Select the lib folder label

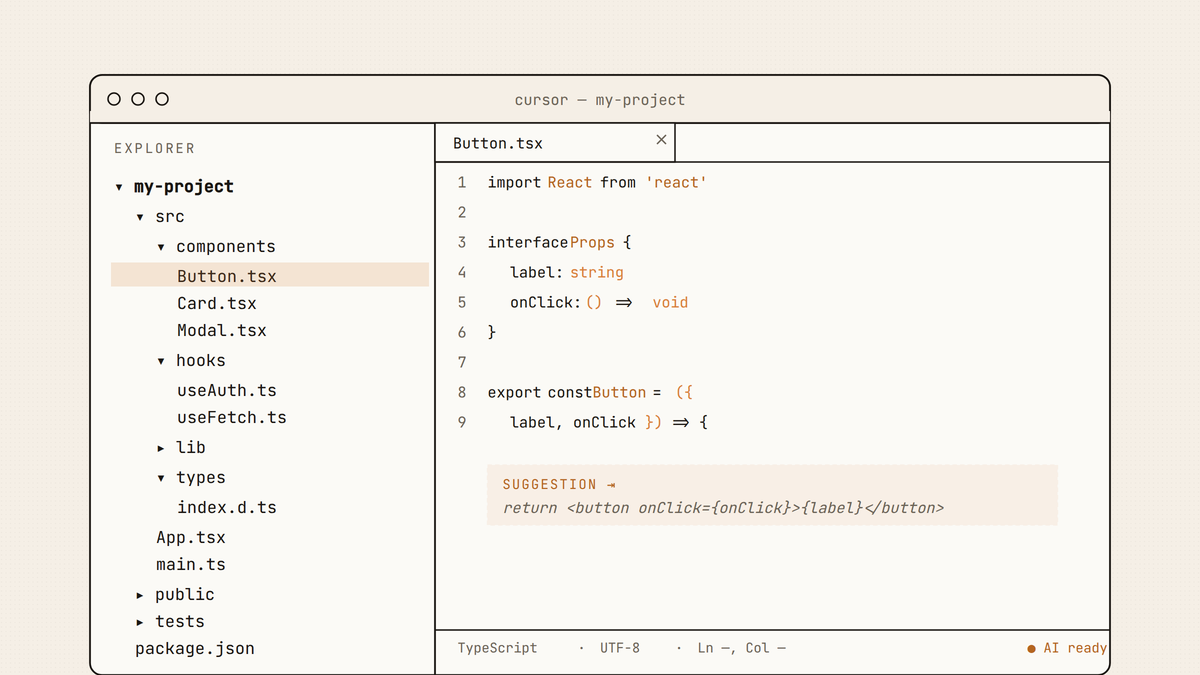(191, 447)
